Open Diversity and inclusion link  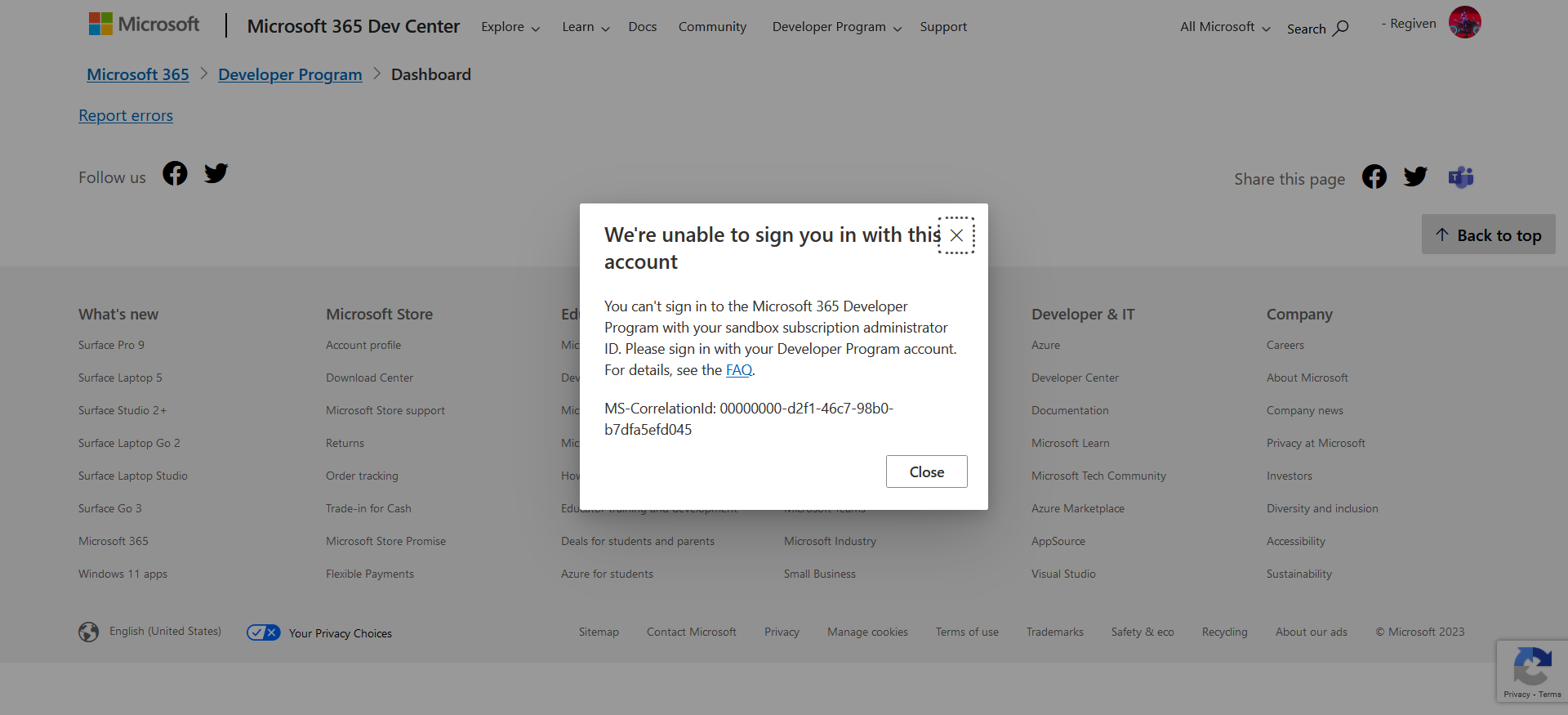[1322, 508]
